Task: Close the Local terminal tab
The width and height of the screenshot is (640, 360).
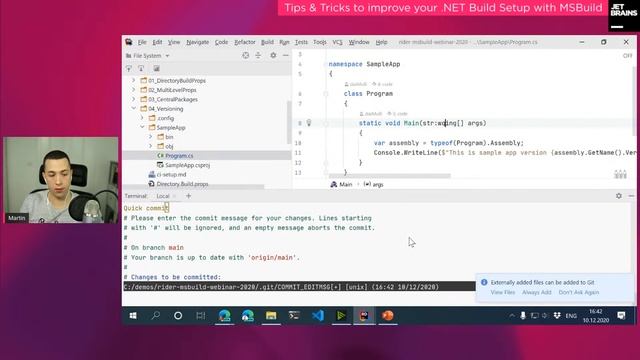Action: (x=174, y=196)
